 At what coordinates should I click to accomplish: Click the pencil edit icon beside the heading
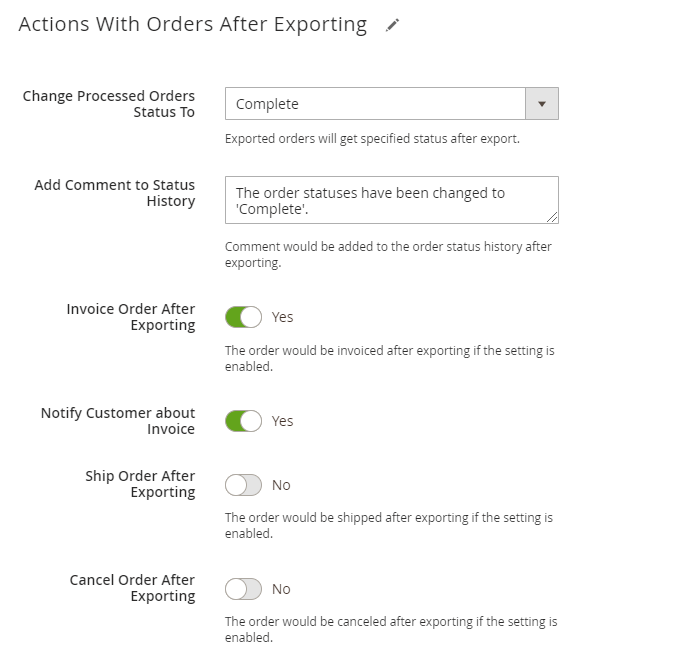392,26
